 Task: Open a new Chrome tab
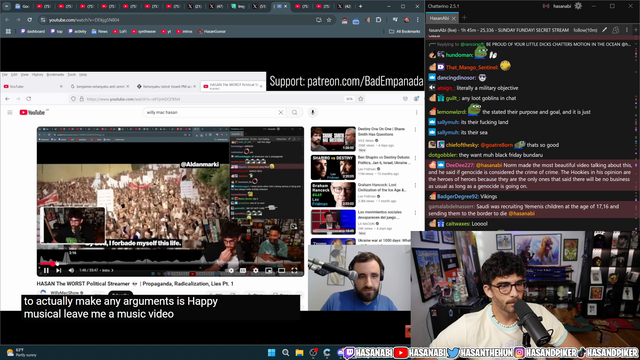pos(360,6)
